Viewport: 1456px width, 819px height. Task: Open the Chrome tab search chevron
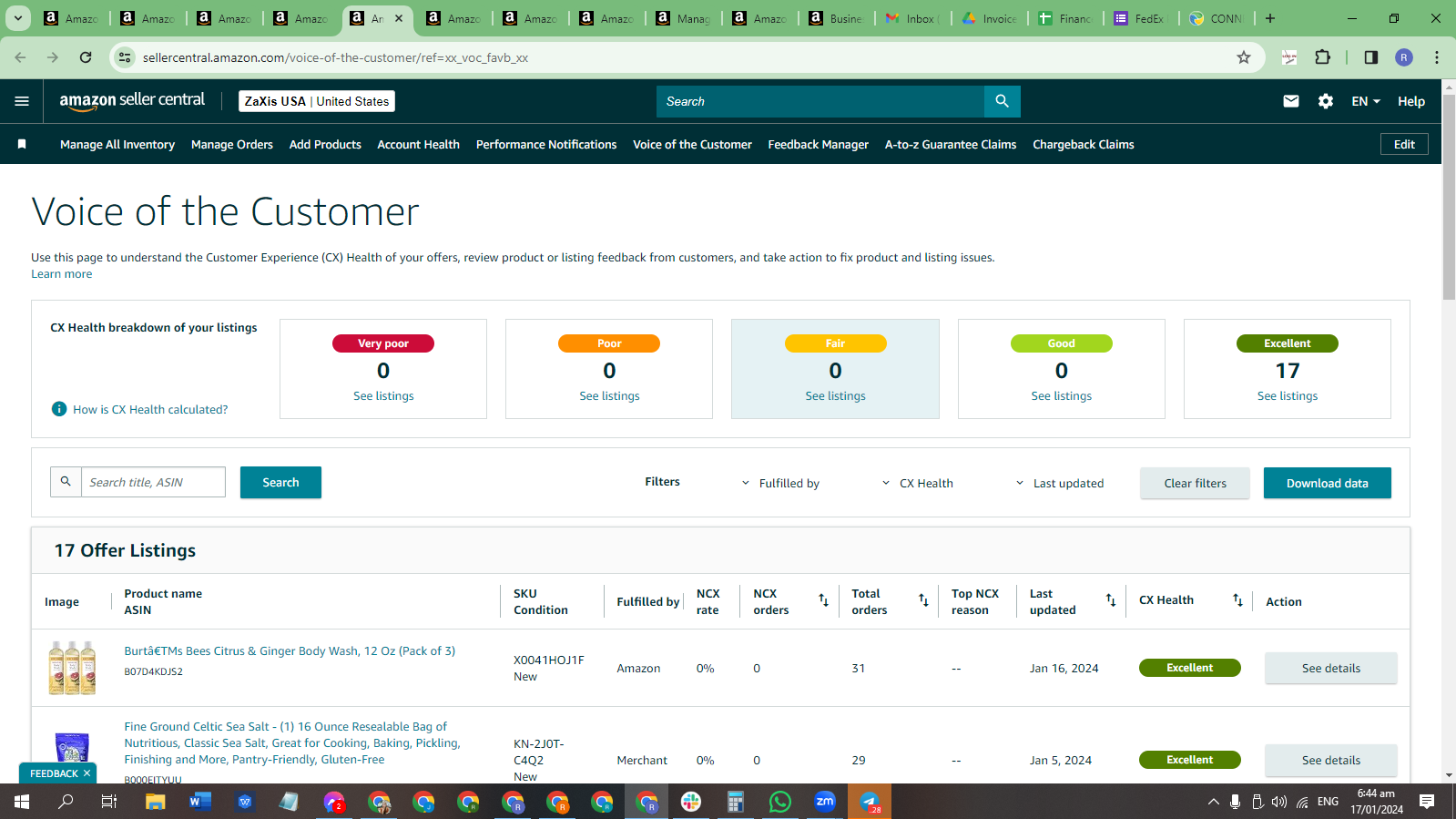coord(18,18)
